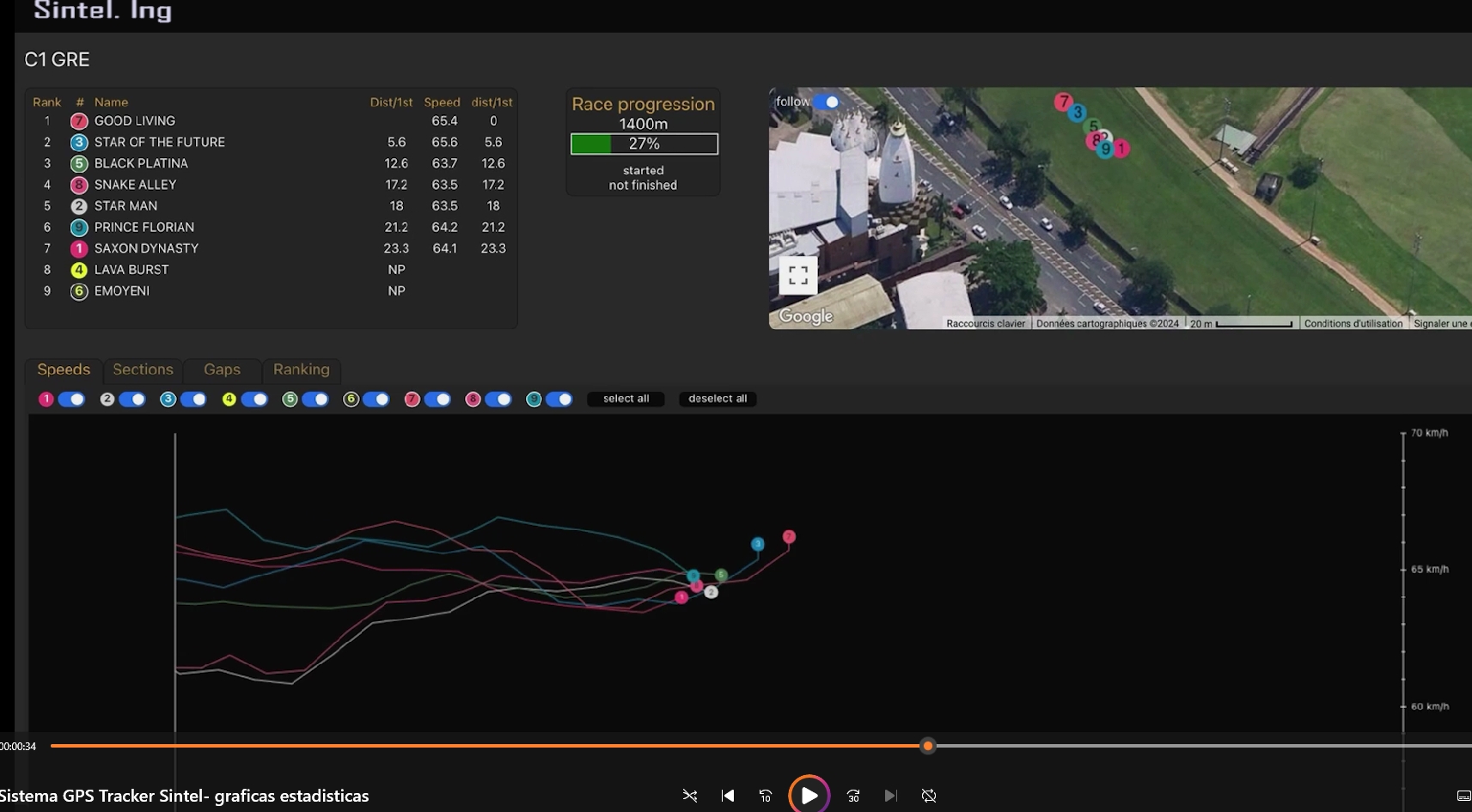Click the subtitles icon in the player bar

(1464, 796)
